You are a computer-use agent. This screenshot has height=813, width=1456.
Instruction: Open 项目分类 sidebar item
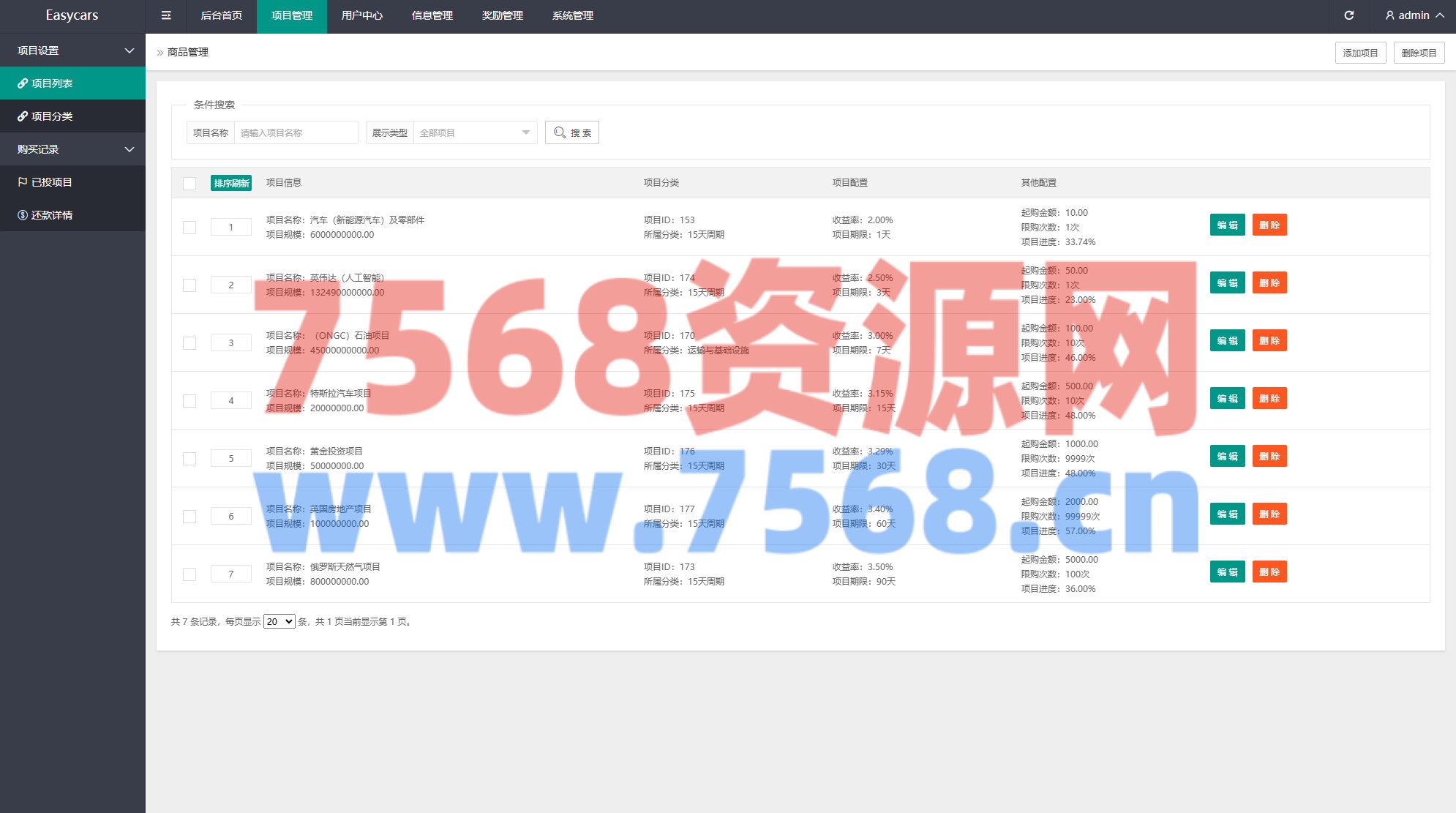tap(51, 116)
